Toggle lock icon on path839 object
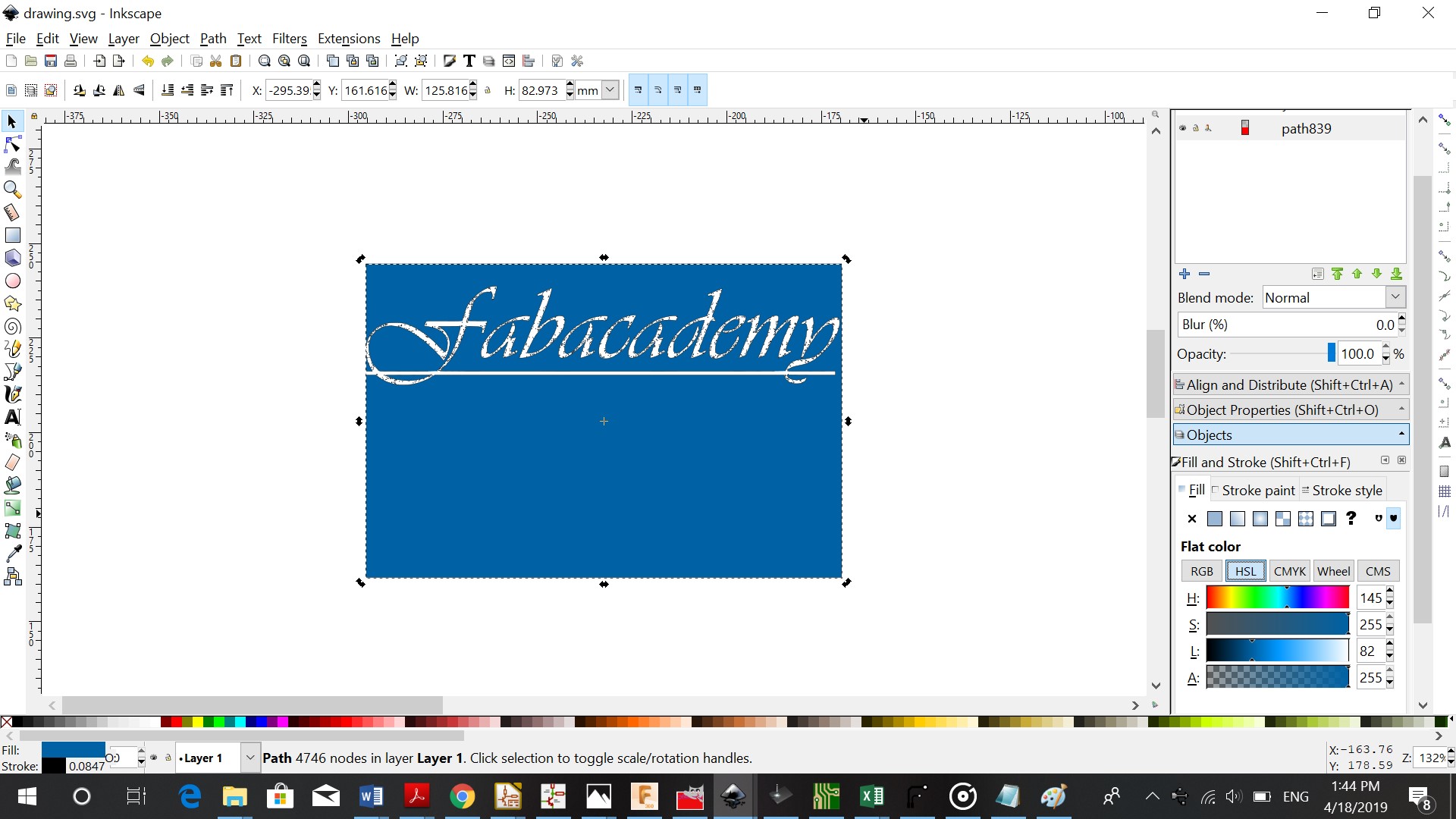Image resolution: width=1456 pixels, height=819 pixels. click(1196, 128)
